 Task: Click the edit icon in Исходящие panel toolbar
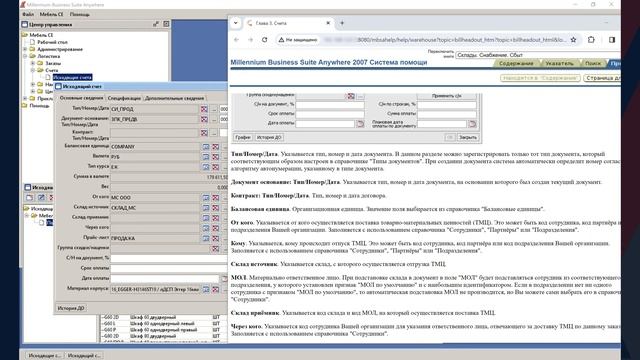pyautogui.click(x=41, y=198)
